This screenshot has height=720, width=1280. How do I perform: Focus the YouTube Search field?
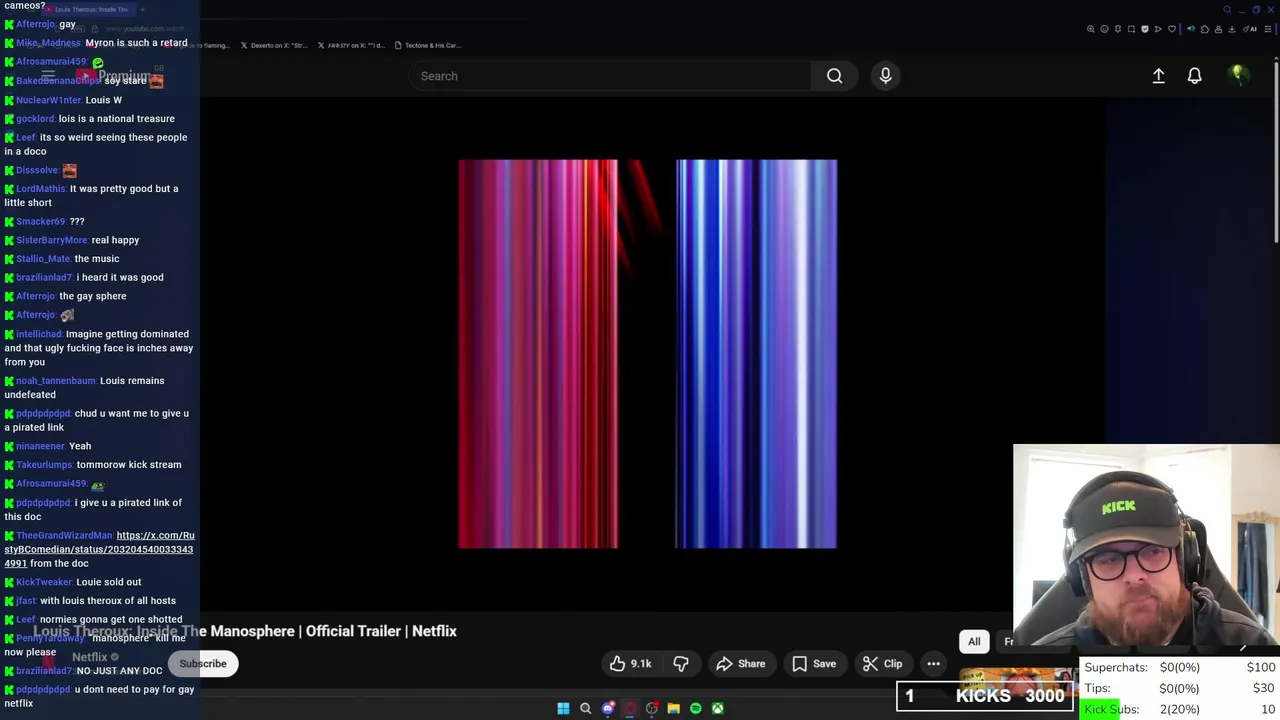coord(610,76)
